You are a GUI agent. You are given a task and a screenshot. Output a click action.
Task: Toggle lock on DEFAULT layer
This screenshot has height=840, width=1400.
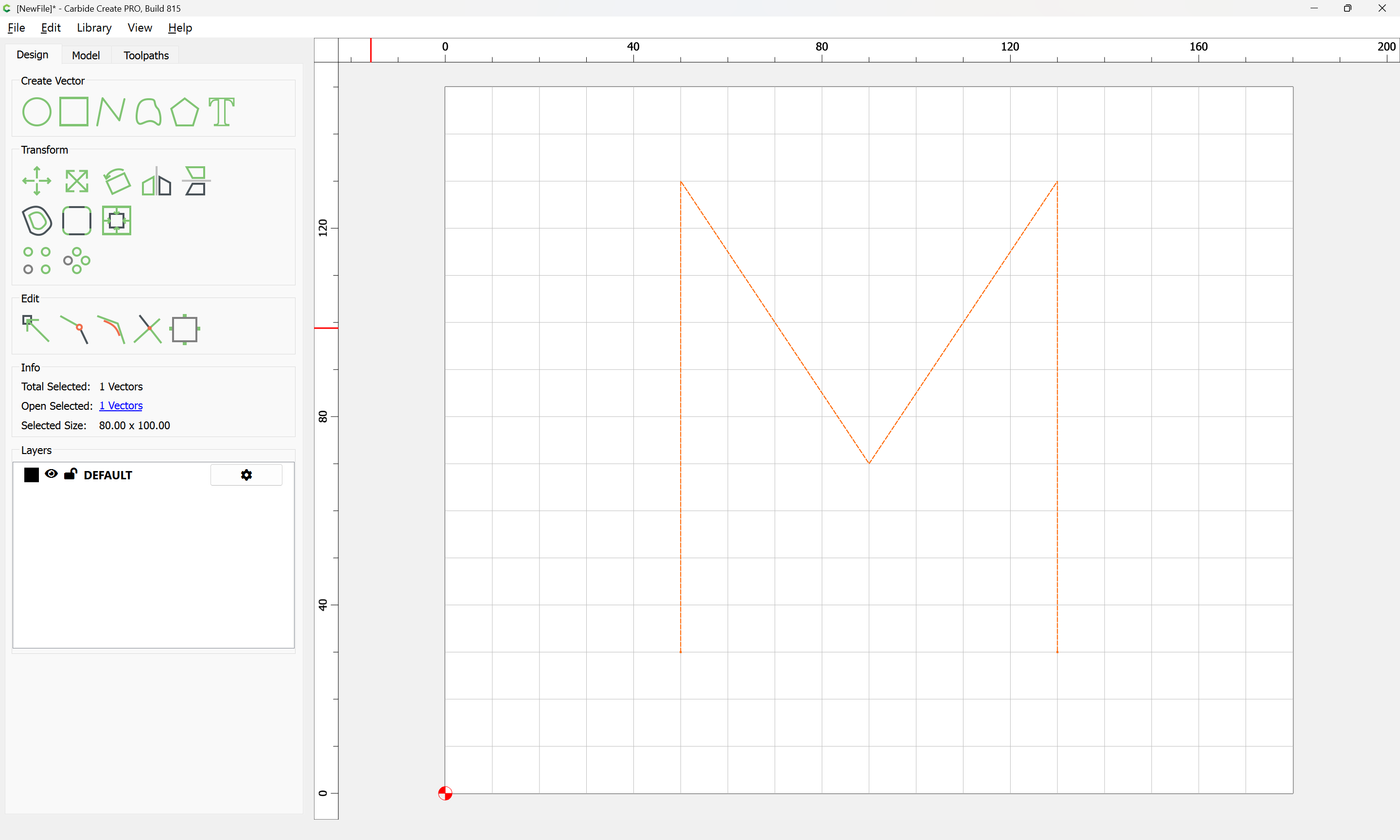[x=70, y=474]
